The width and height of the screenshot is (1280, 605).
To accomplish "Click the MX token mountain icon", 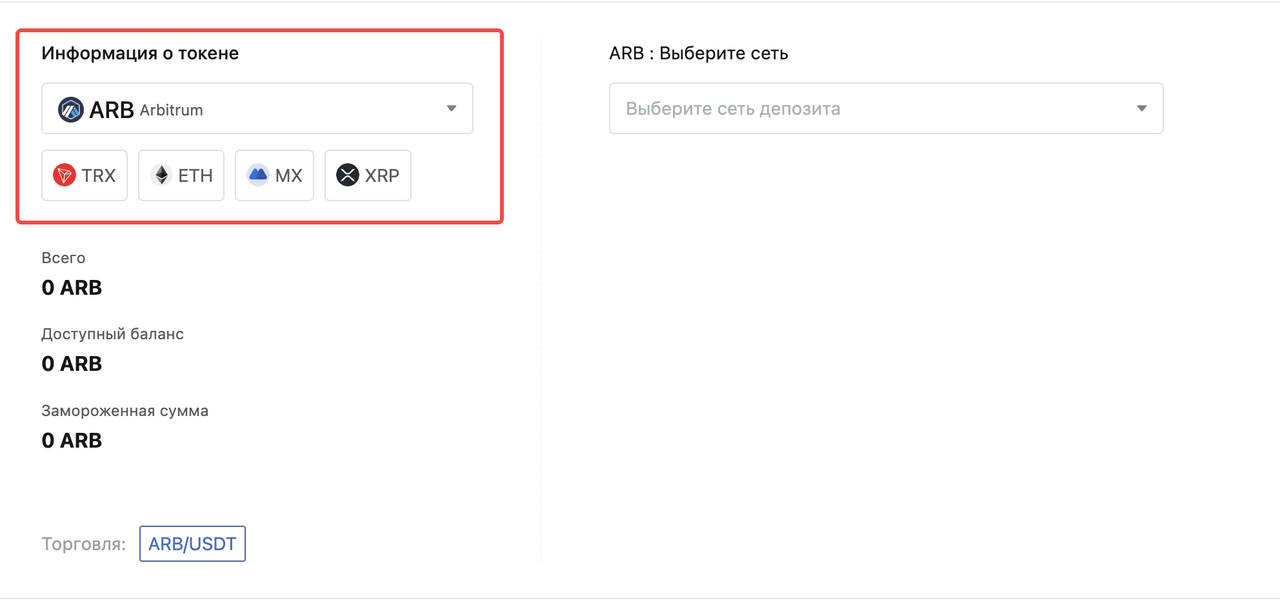I will click(258, 176).
